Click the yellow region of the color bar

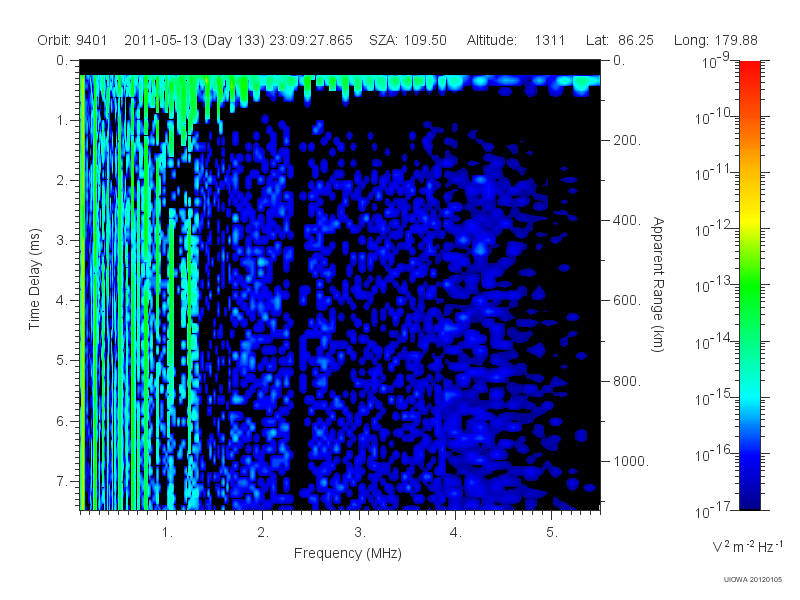click(749, 217)
